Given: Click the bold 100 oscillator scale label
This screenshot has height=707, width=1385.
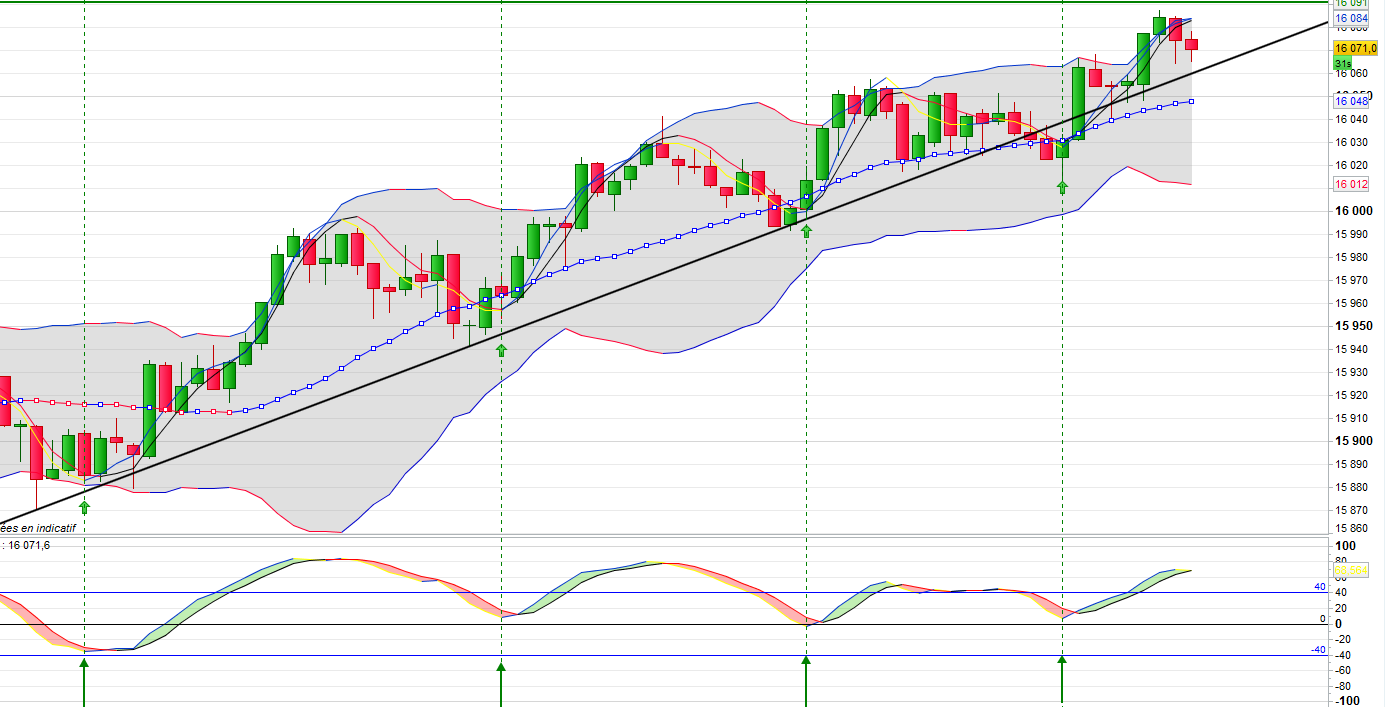Looking at the screenshot, I should tap(1346, 546).
